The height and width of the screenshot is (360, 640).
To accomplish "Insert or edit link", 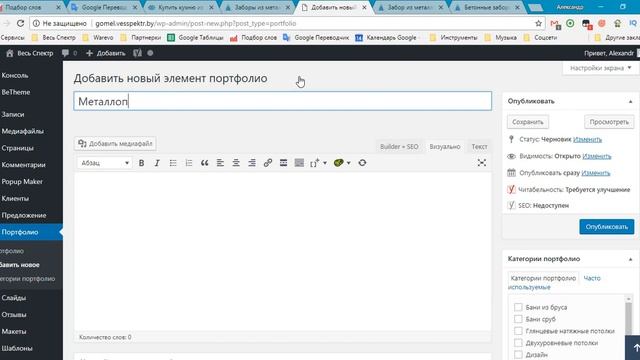I will pyautogui.click(x=268, y=163).
